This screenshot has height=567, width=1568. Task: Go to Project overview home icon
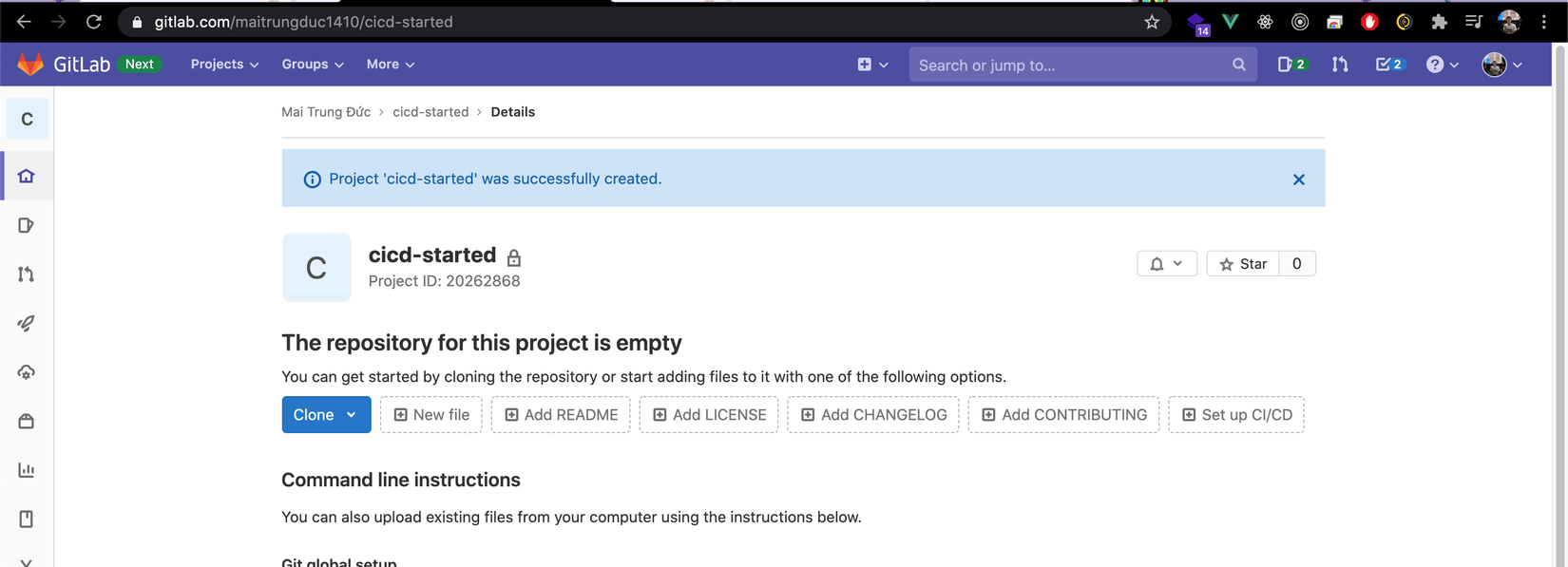(x=26, y=176)
